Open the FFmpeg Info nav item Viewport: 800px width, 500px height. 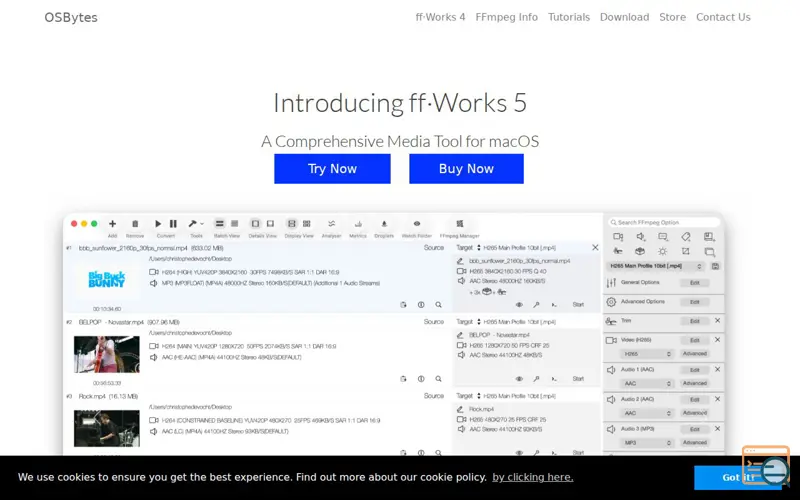[507, 17]
